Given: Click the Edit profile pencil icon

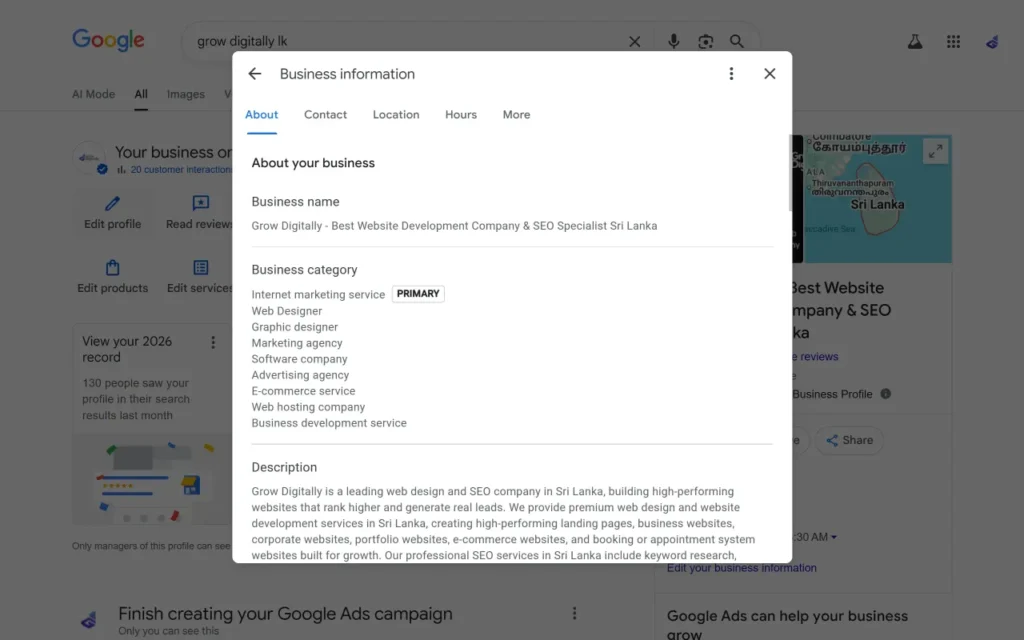Looking at the screenshot, I should click(x=112, y=203).
